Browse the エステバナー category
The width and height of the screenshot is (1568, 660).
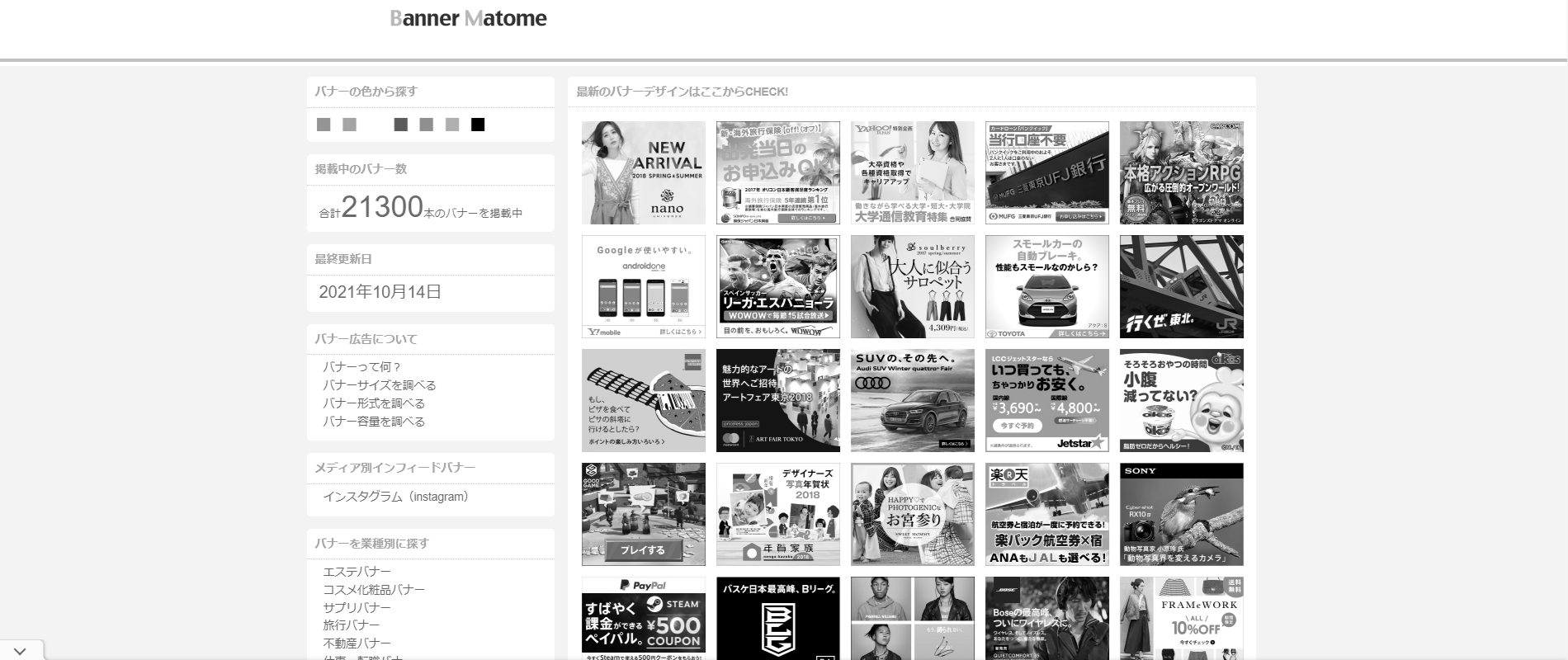click(x=357, y=572)
